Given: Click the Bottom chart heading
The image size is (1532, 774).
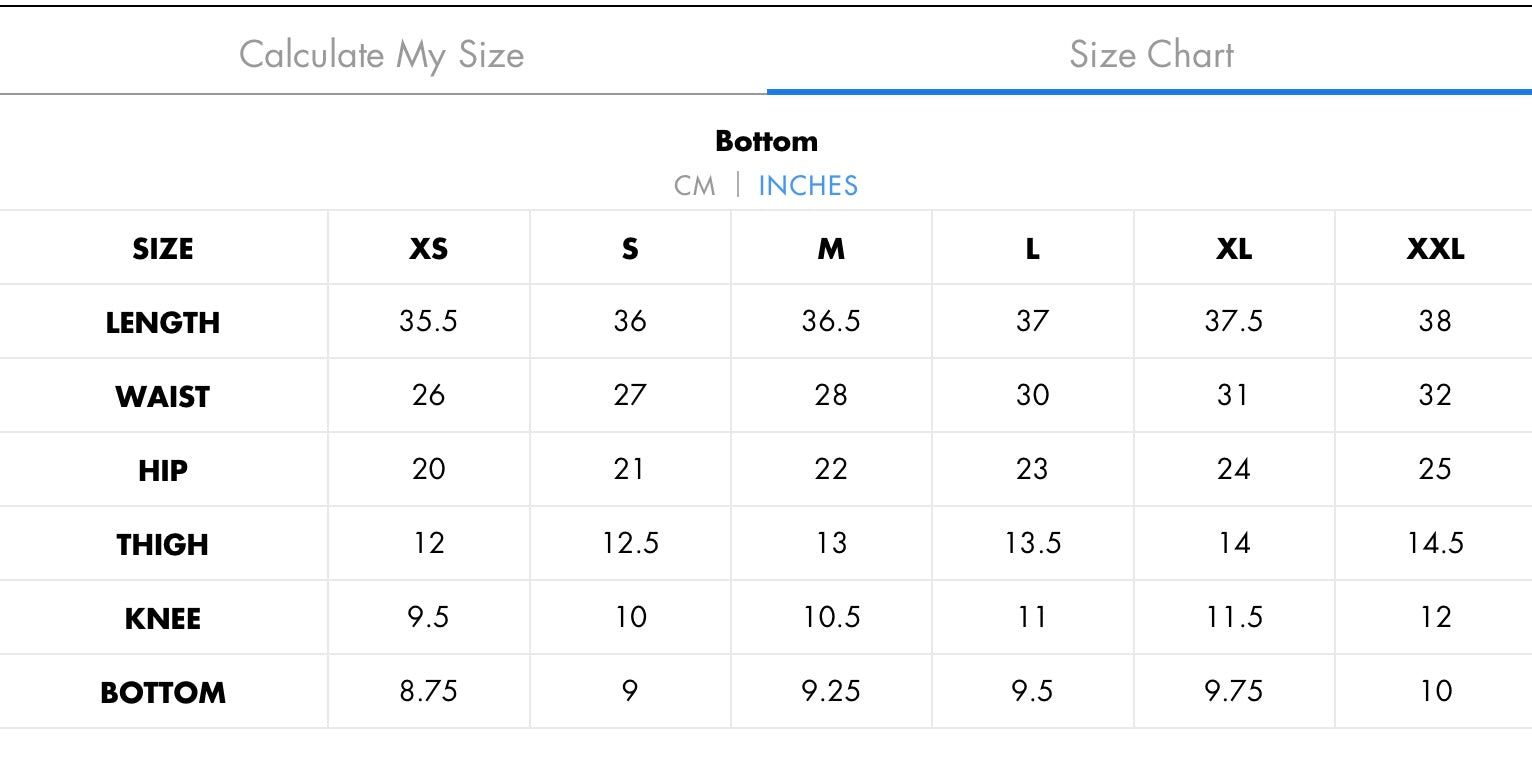Looking at the screenshot, I should click(x=766, y=141).
